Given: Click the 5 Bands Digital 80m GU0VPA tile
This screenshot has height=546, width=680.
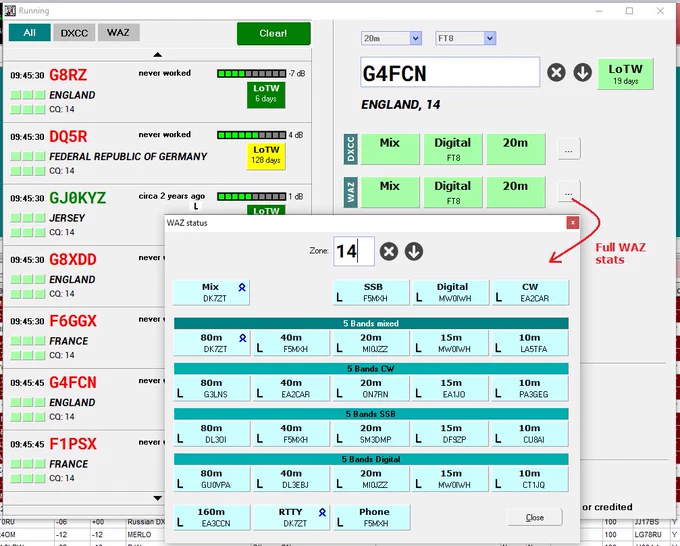Looking at the screenshot, I should [212, 479].
